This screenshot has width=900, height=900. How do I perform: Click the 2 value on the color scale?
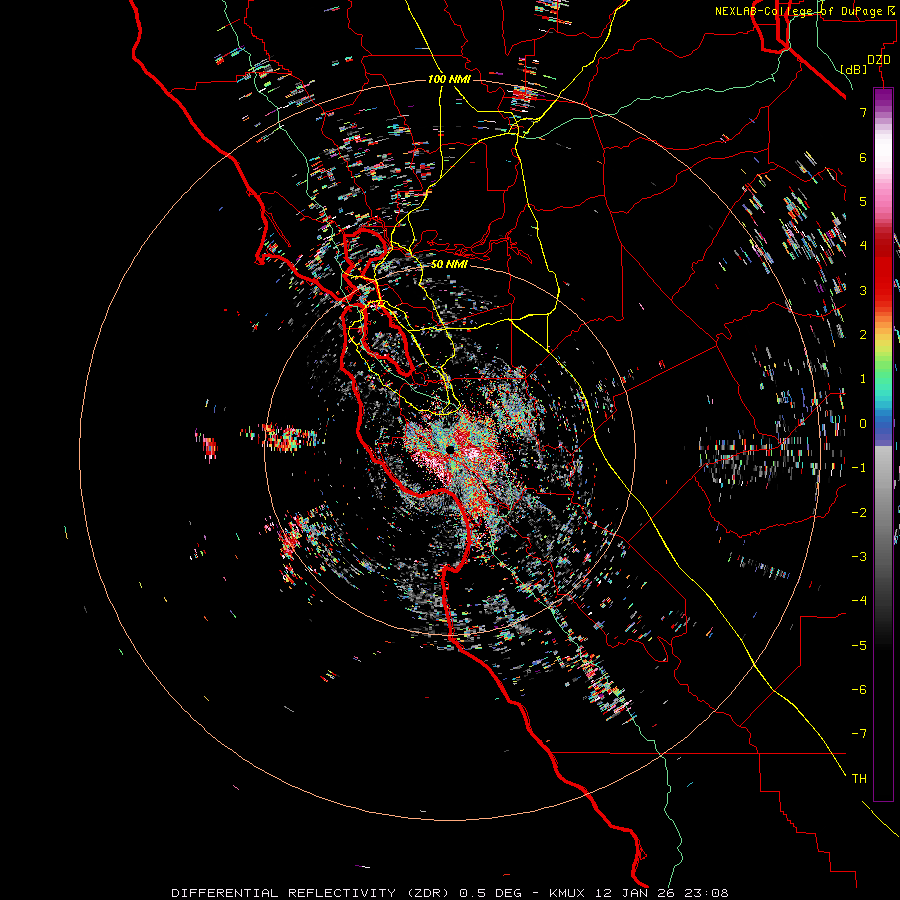[x=863, y=335]
